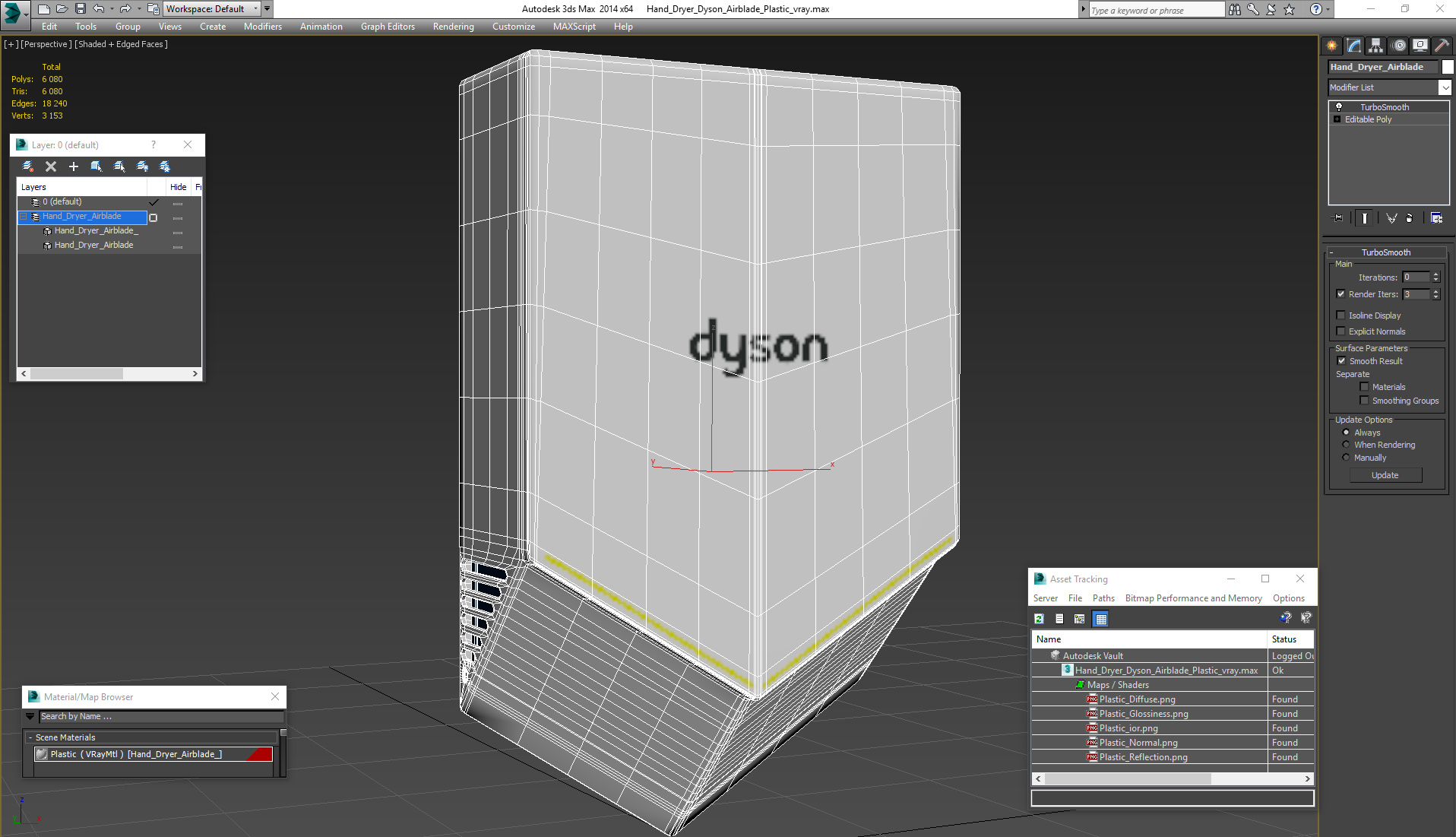Switch Asset Tracking to table view icon
This screenshot has height=837, width=1456.
tap(1100, 619)
